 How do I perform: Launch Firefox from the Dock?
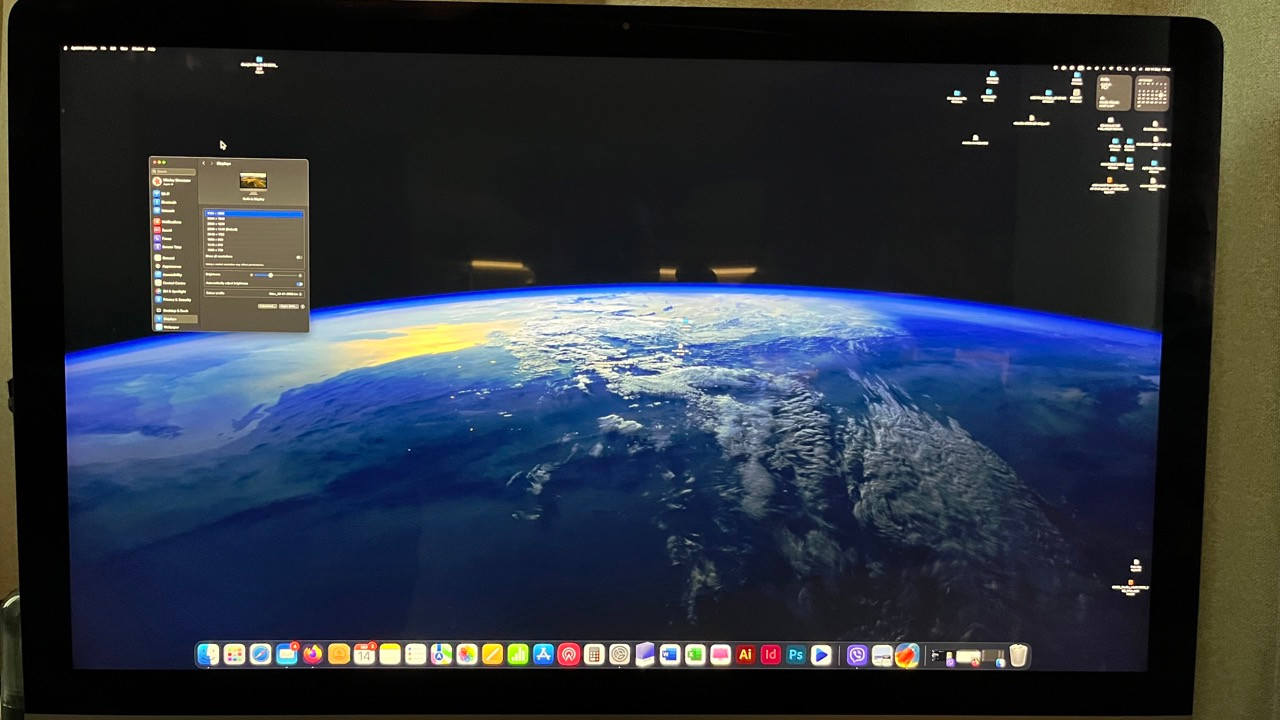[x=312, y=655]
